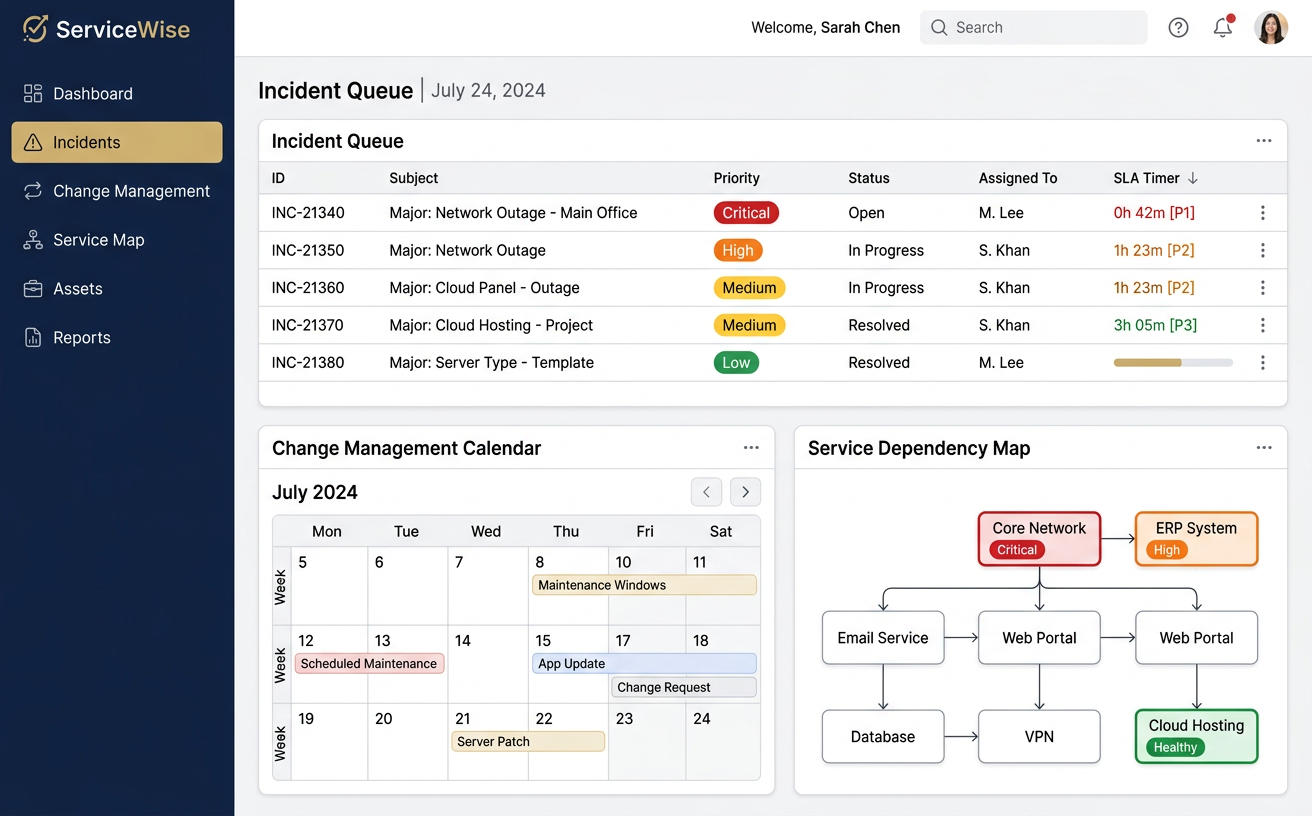
Task: Click the search magnifier icon
Action: 939,28
